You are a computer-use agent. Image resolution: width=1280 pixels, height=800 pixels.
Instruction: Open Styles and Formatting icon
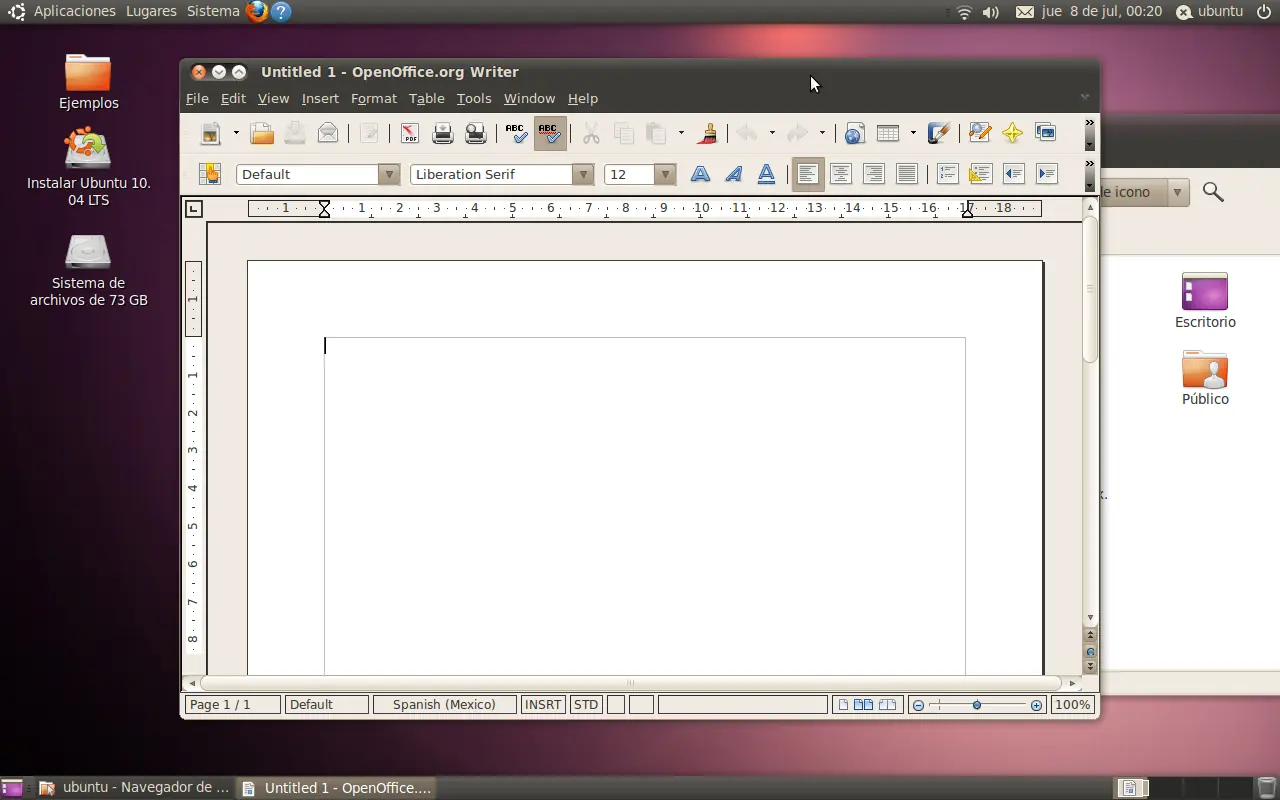click(x=209, y=174)
